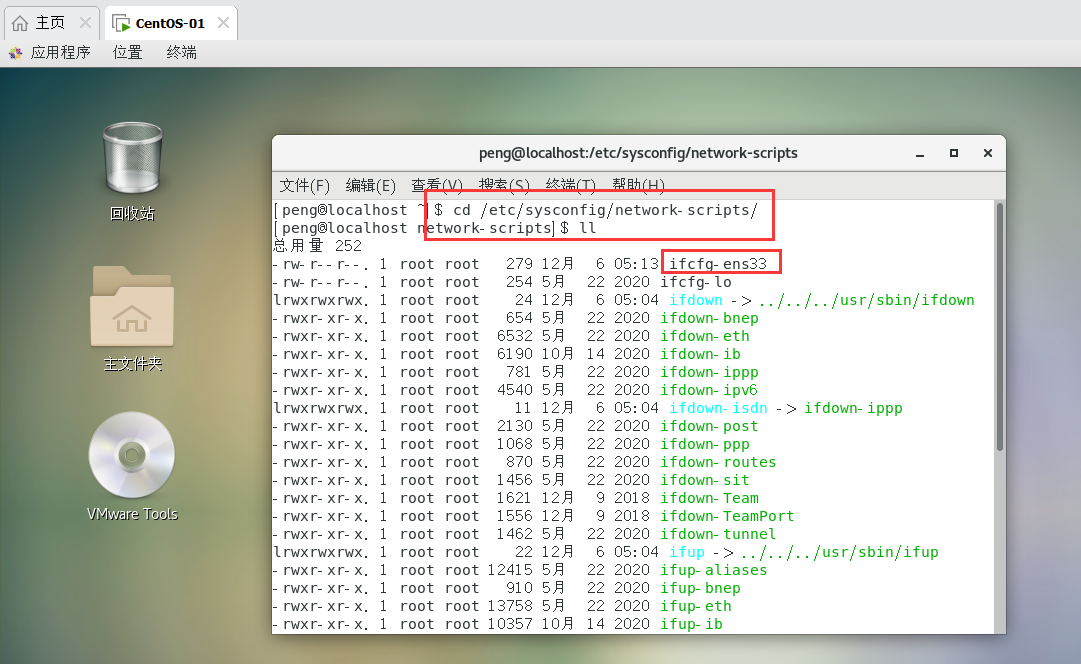Close the CentOS-01 tab
Image resolution: width=1081 pixels, height=664 pixels.
tap(223, 23)
